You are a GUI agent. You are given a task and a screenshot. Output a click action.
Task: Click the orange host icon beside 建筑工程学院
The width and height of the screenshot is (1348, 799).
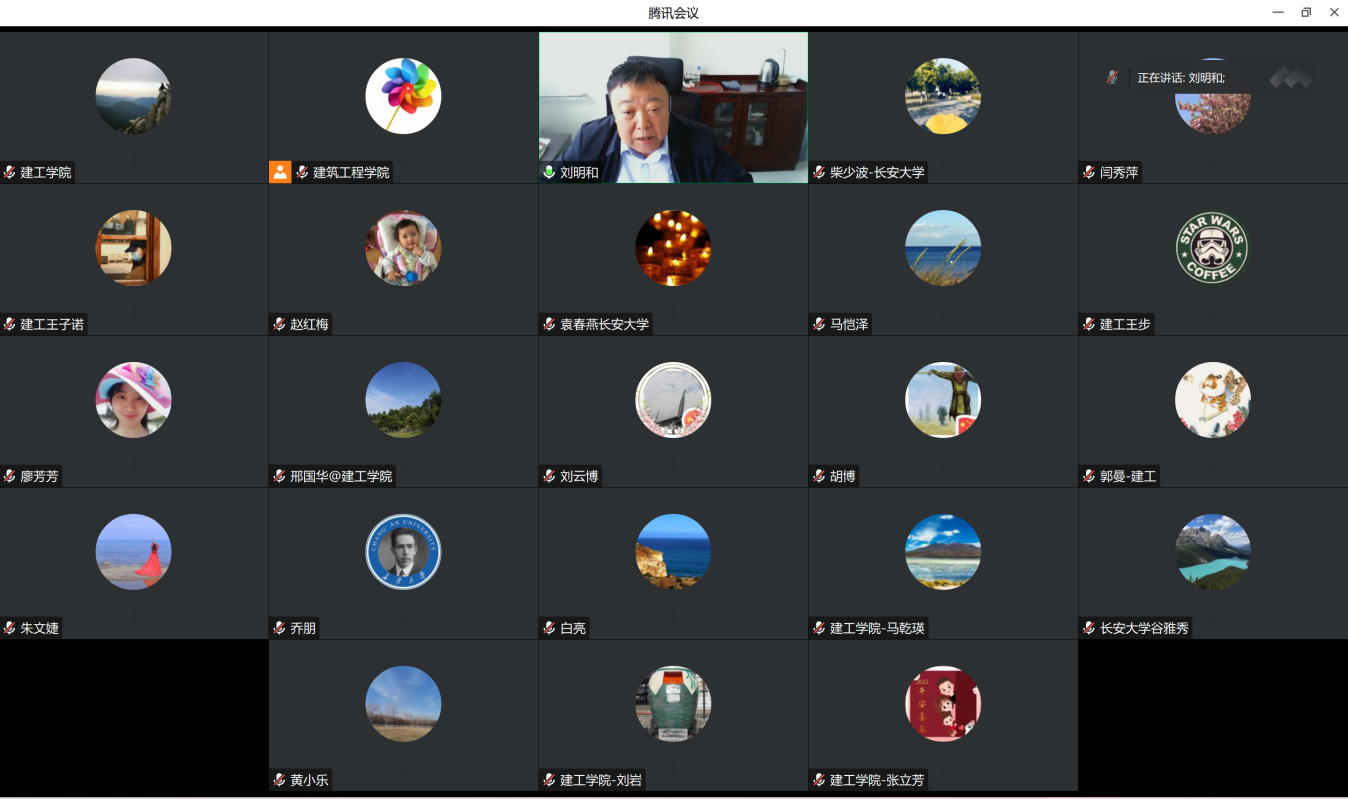coord(280,172)
